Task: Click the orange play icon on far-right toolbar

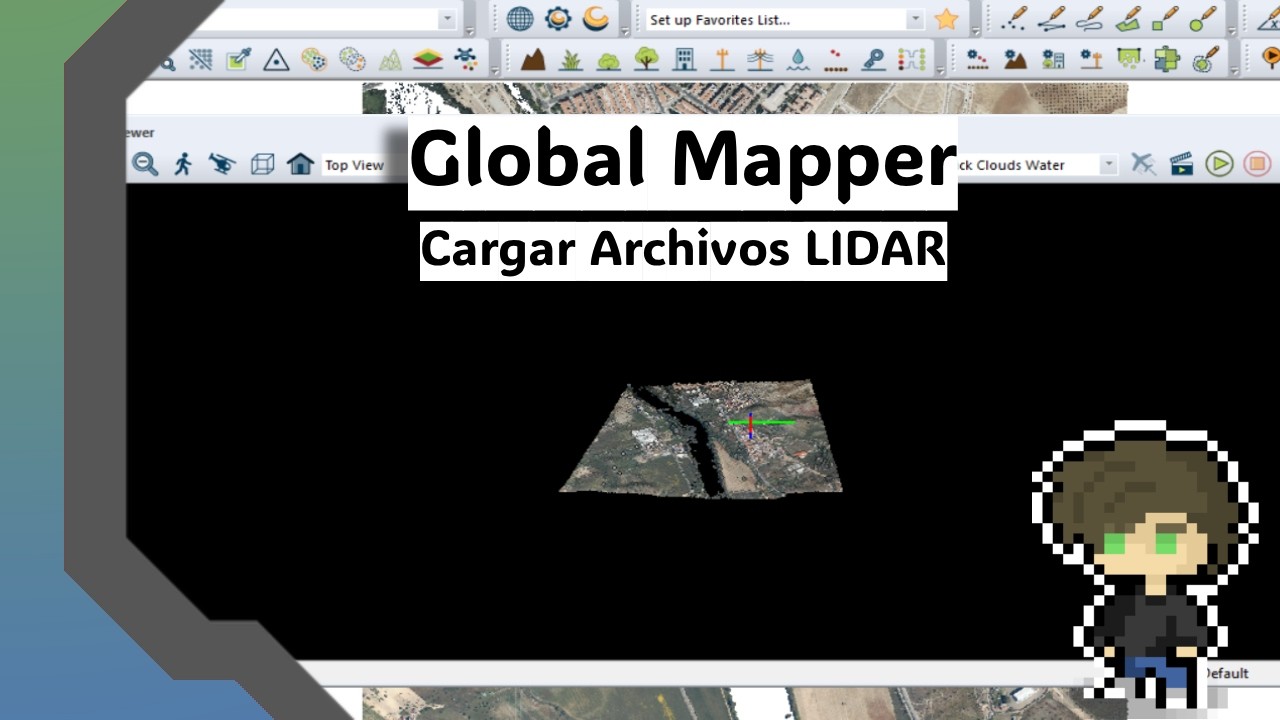Action: [1271, 59]
